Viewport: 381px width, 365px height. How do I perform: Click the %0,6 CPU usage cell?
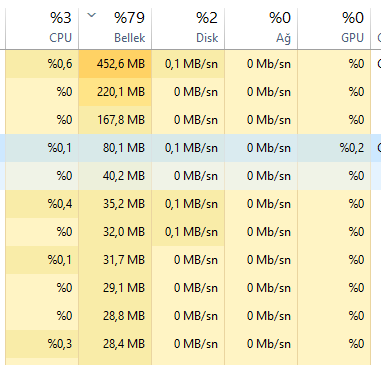tap(42, 64)
